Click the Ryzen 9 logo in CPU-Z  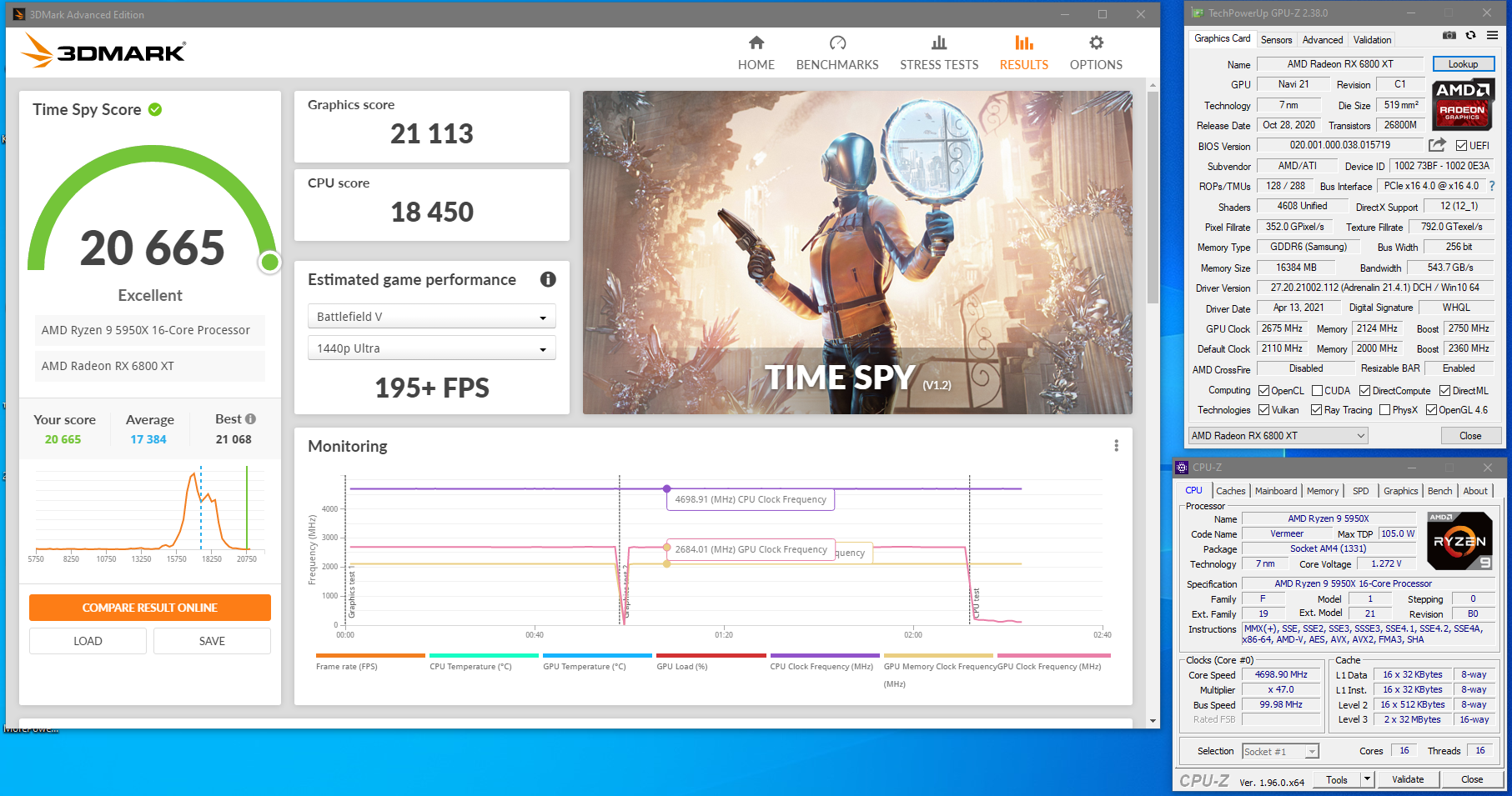click(1459, 541)
